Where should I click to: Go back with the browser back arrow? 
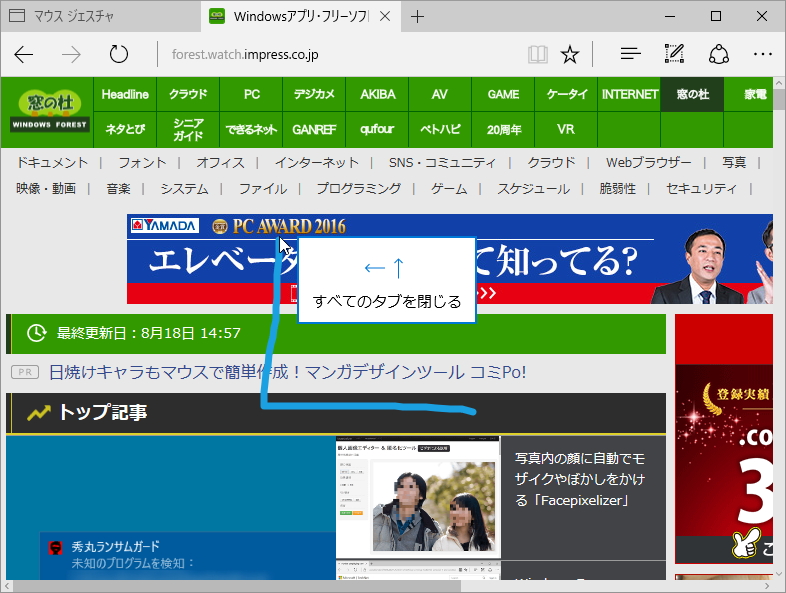[23, 54]
